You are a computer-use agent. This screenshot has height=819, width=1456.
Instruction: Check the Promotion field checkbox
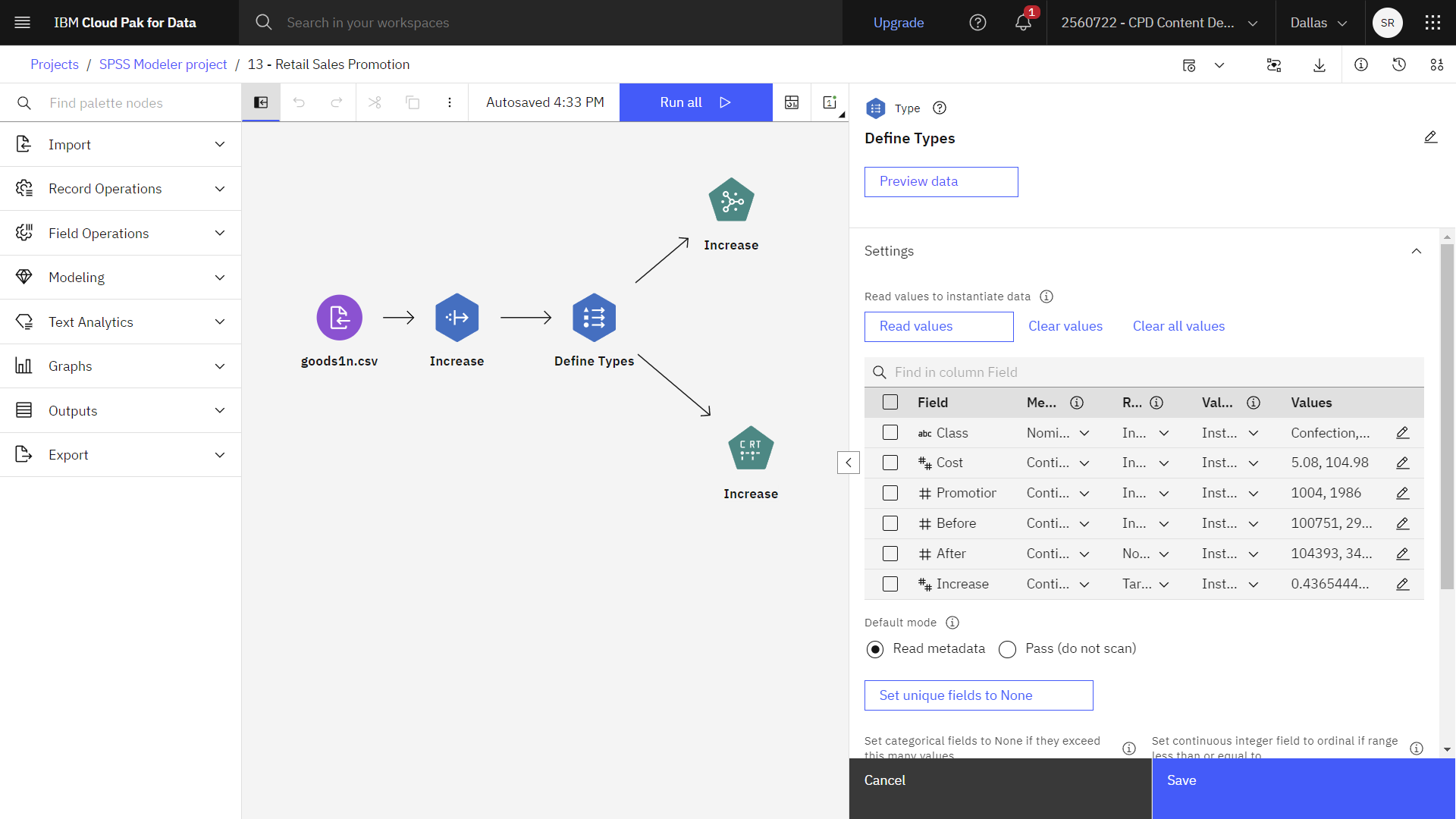click(x=890, y=493)
